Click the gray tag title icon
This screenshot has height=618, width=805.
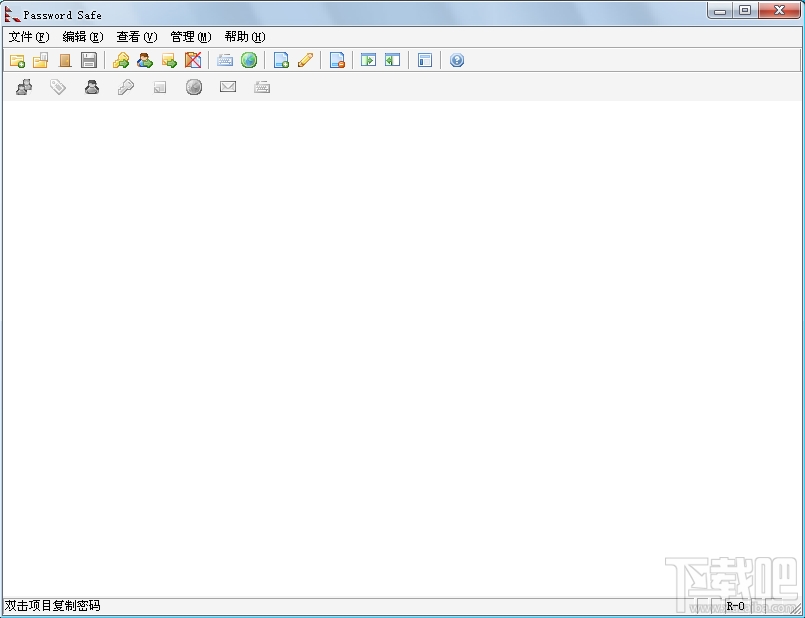point(58,87)
